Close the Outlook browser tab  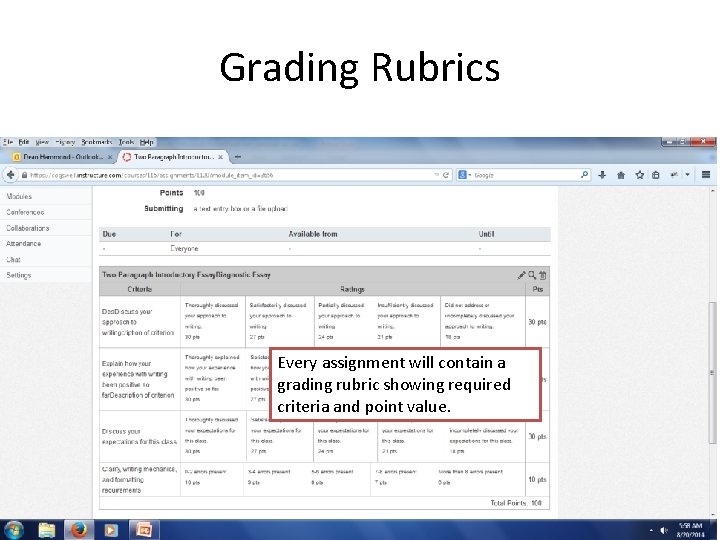point(110,157)
